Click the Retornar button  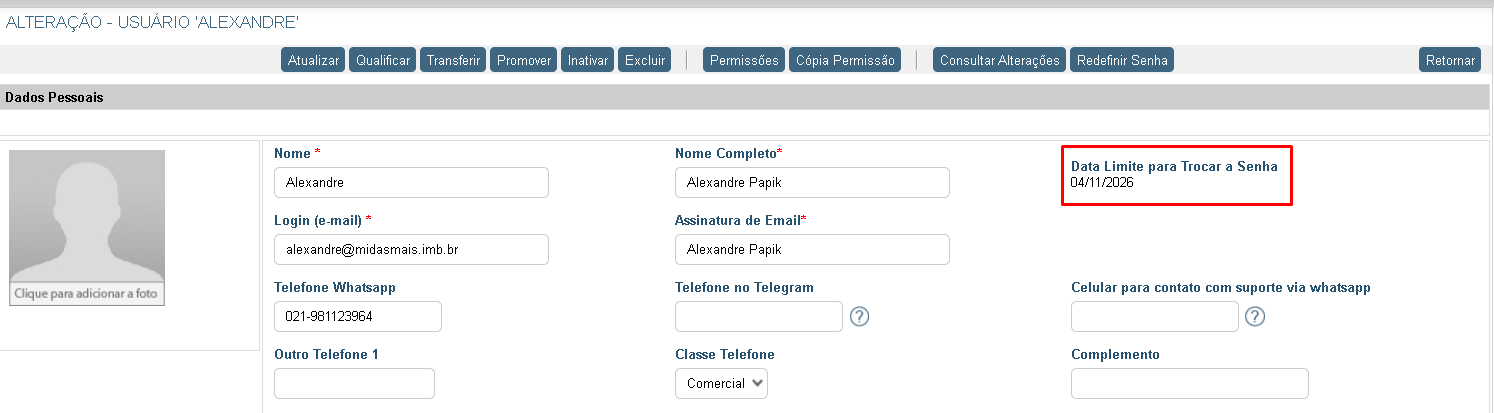coord(1450,60)
